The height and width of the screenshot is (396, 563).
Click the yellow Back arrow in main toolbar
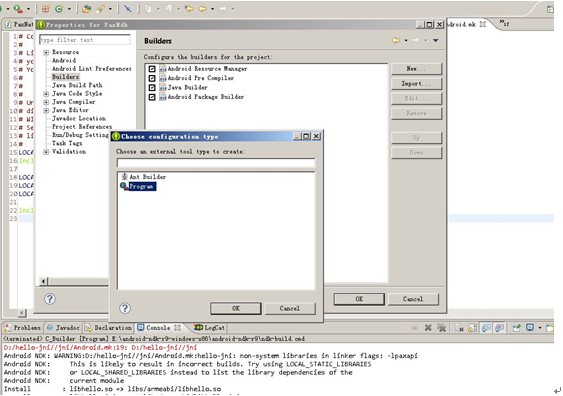tap(203, 9)
